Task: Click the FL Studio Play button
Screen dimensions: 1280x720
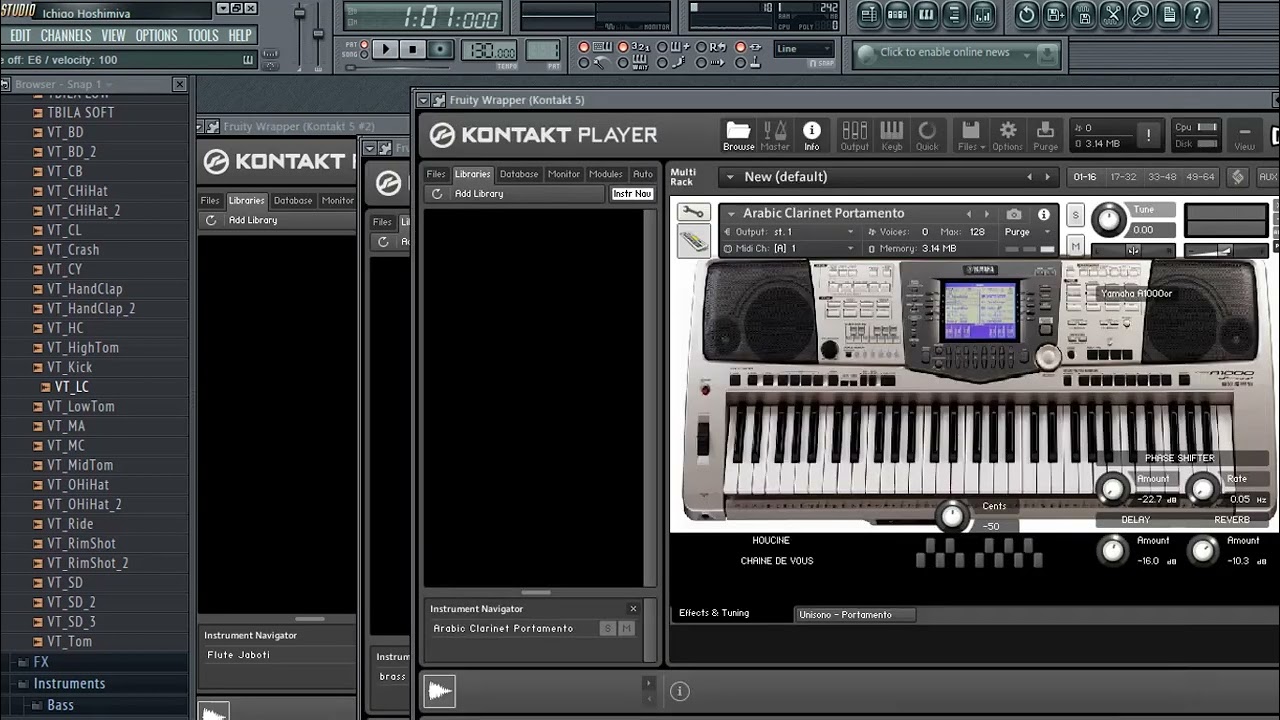Action: [x=384, y=49]
